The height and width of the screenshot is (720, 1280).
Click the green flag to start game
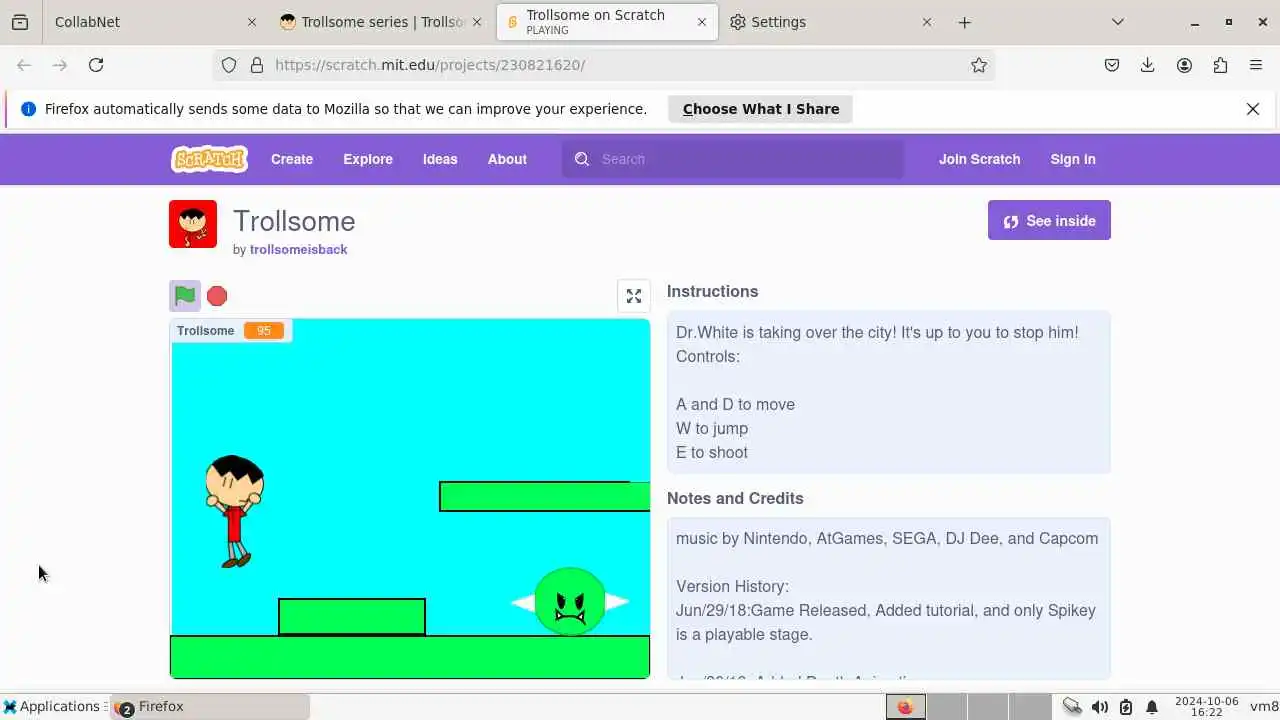coord(185,296)
